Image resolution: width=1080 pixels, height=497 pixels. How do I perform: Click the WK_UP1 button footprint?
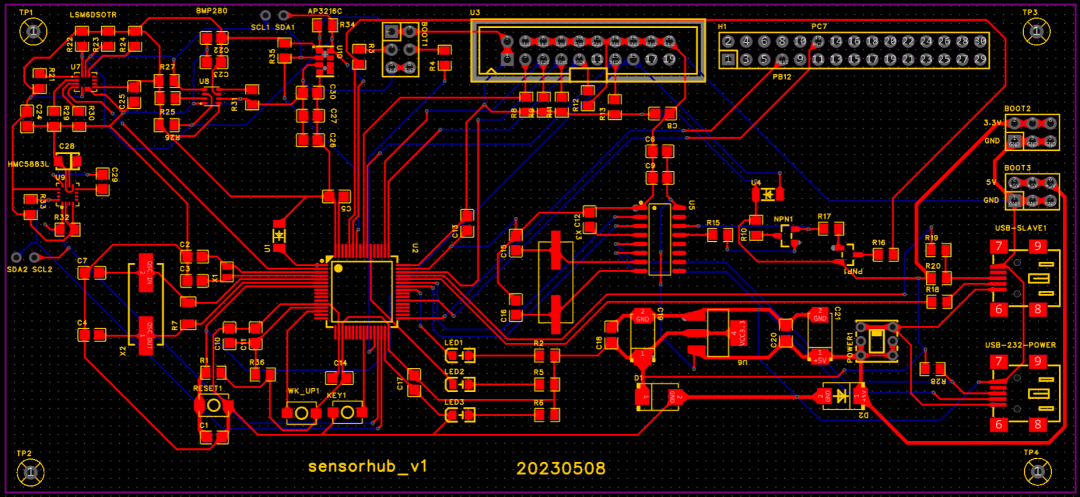click(303, 412)
